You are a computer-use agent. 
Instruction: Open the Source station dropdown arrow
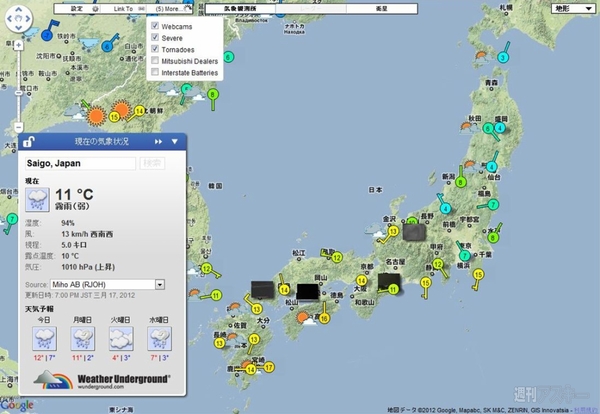(x=160, y=284)
